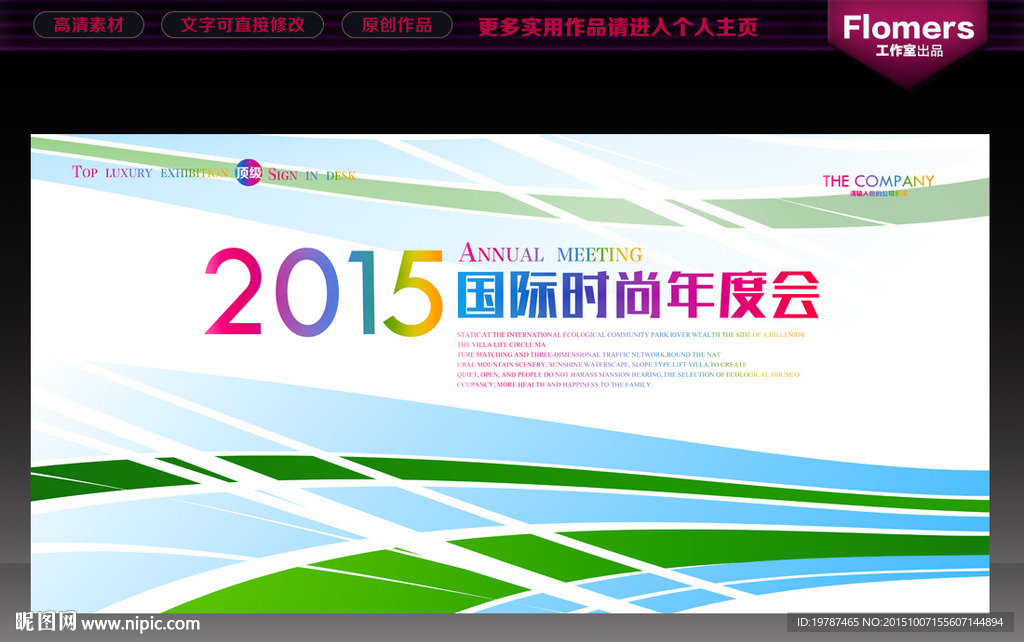Viewport: 1024px width, 642px height.
Task: Click THE COMPANY logo text
Action: pyautogui.click(x=878, y=181)
